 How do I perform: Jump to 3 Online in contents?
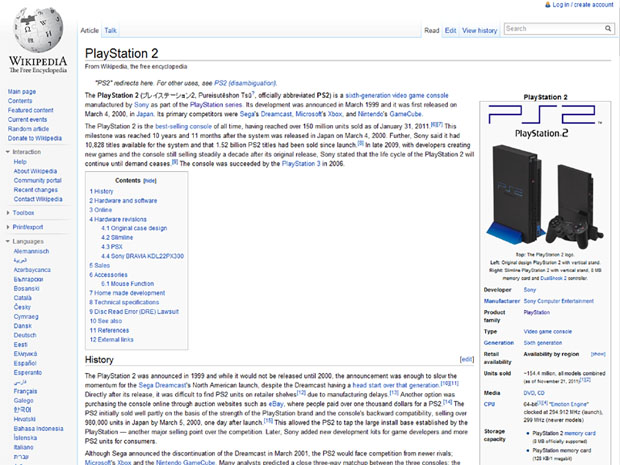click(100, 210)
